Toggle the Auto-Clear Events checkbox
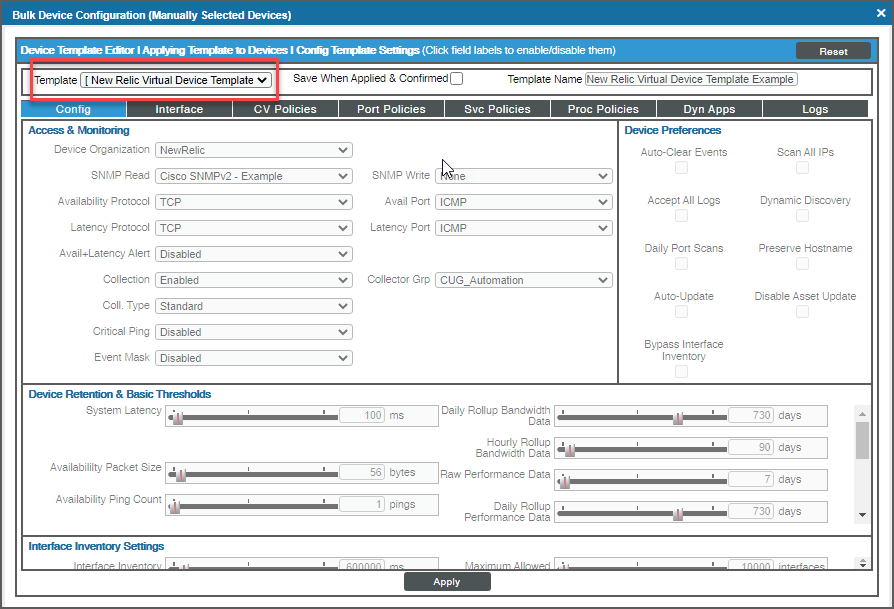 (681, 168)
